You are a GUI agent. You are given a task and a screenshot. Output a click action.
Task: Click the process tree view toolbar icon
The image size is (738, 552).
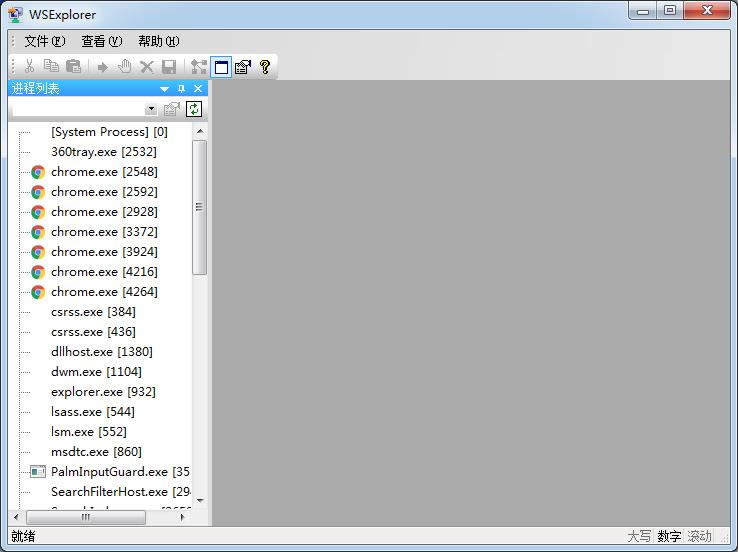point(198,67)
